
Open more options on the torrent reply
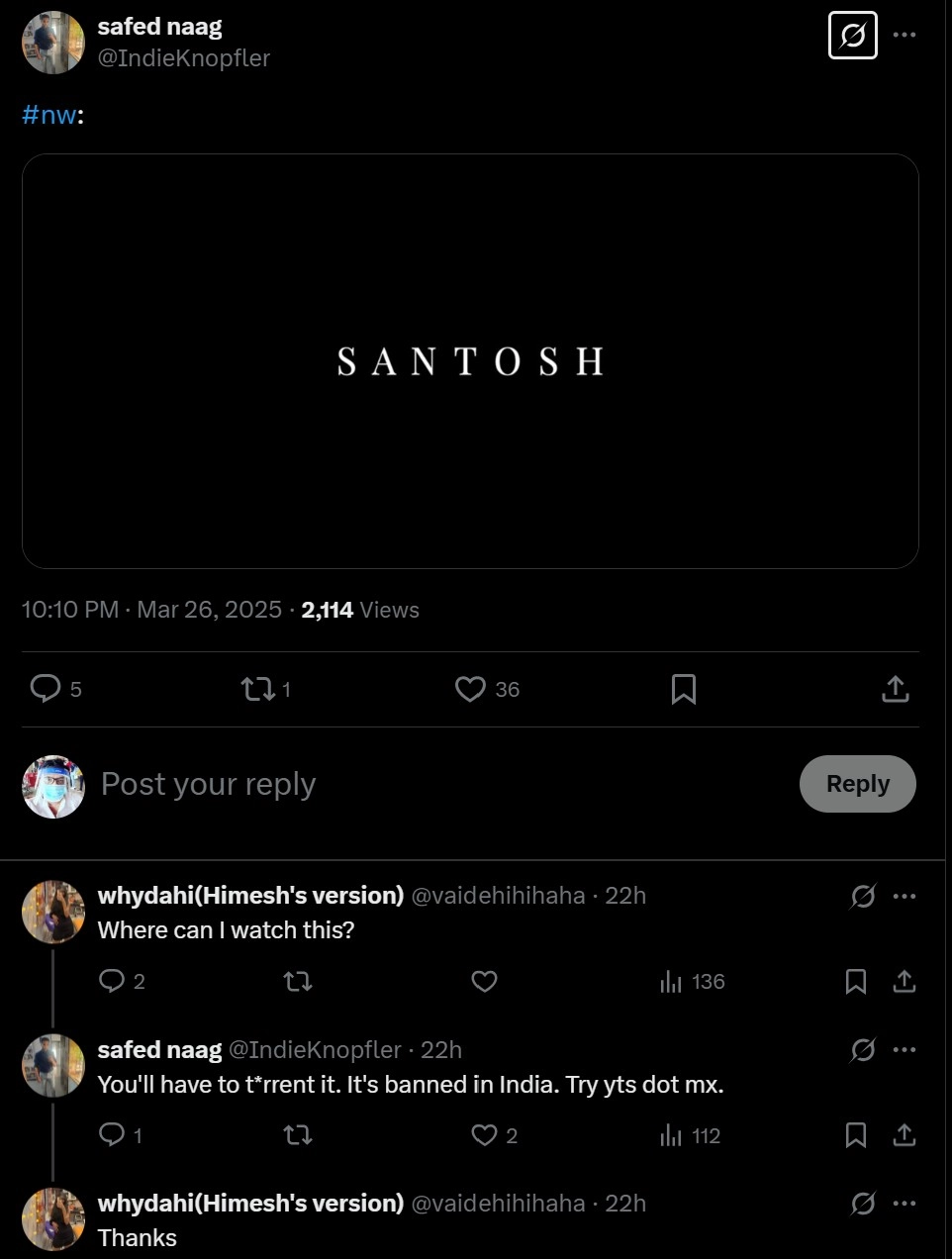(904, 1049)
